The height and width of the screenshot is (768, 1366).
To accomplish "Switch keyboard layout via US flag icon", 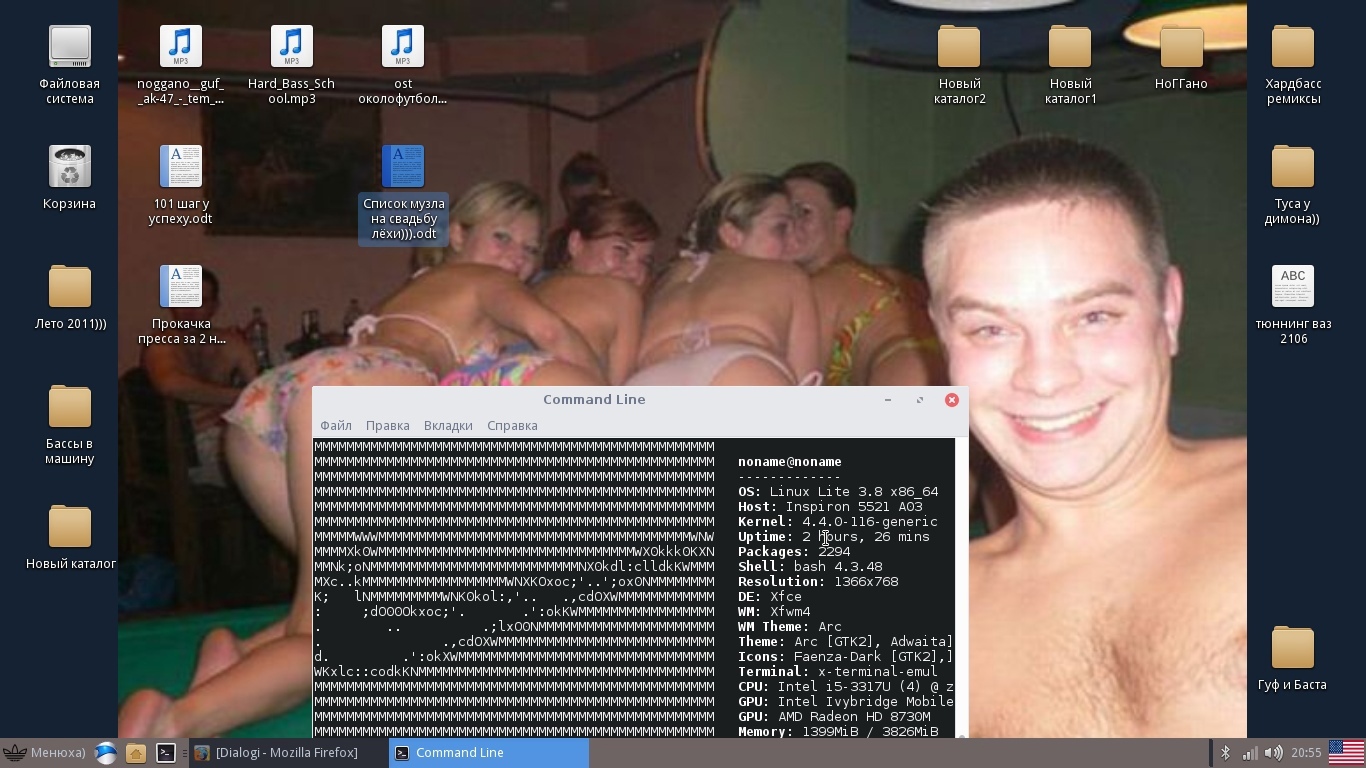I will (x=1347, y=753).
